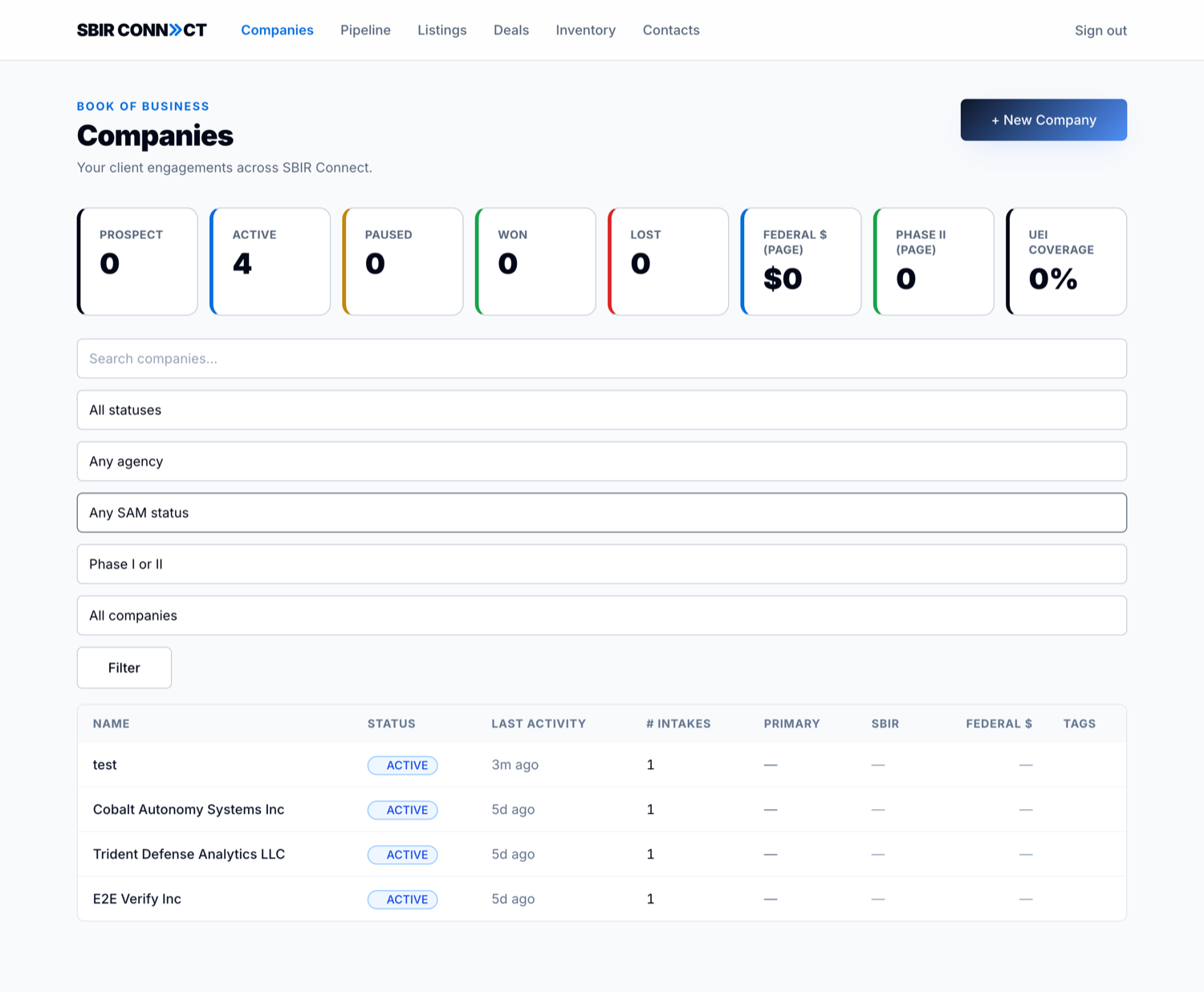This screenshot has width=1204, height=992.
Task: Click '5d ago' in the Trident row
Action: click(x=513, y=854)
